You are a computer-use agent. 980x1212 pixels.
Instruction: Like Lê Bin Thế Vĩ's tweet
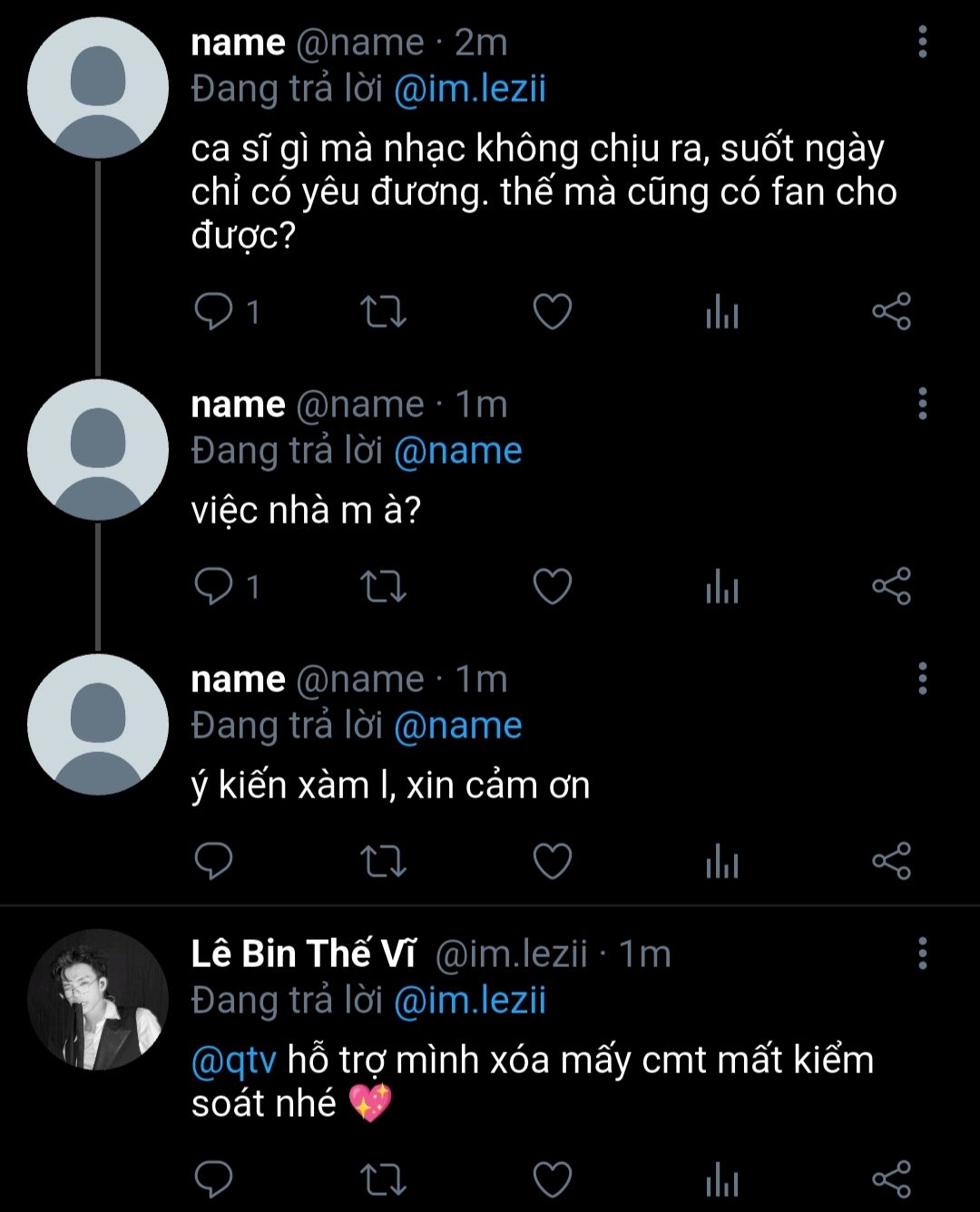pos(552,1180)
